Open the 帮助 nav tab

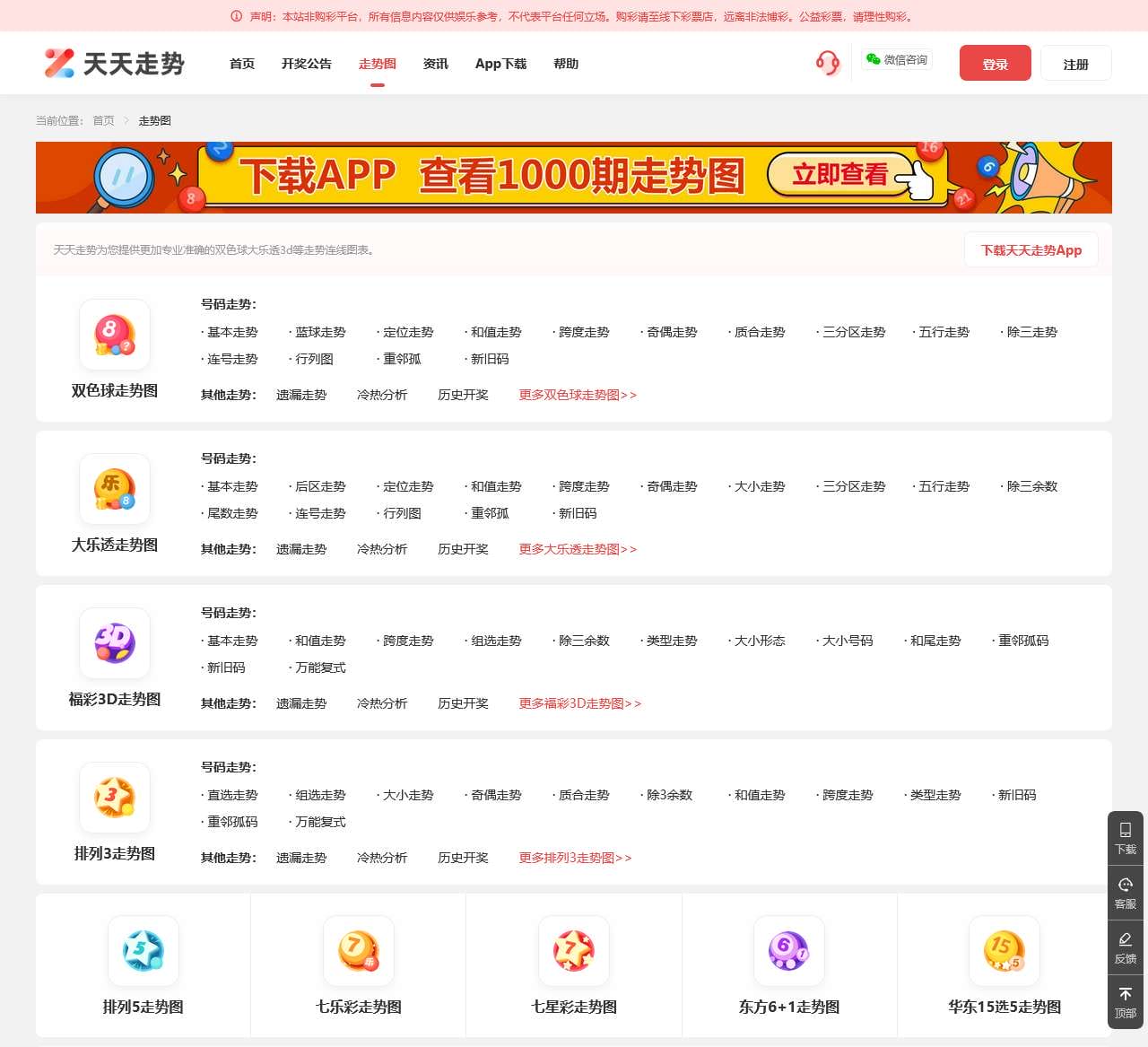(x=566, y=64)
